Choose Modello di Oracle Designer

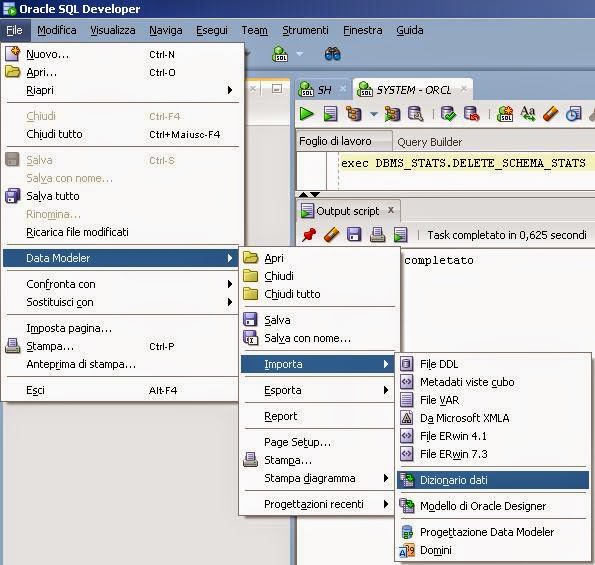pos(493,506)
